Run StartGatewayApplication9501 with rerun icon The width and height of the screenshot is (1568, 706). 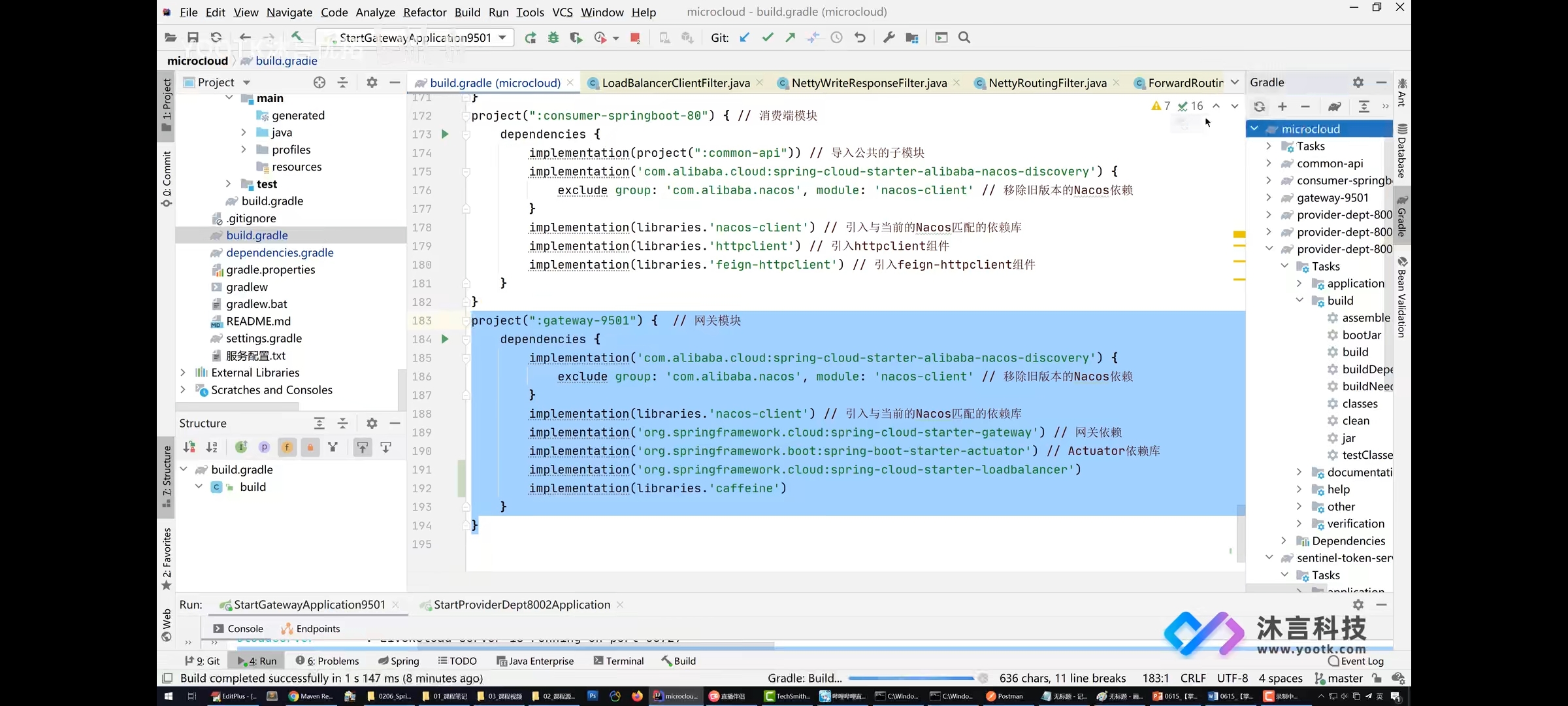(x=531, y=38)
